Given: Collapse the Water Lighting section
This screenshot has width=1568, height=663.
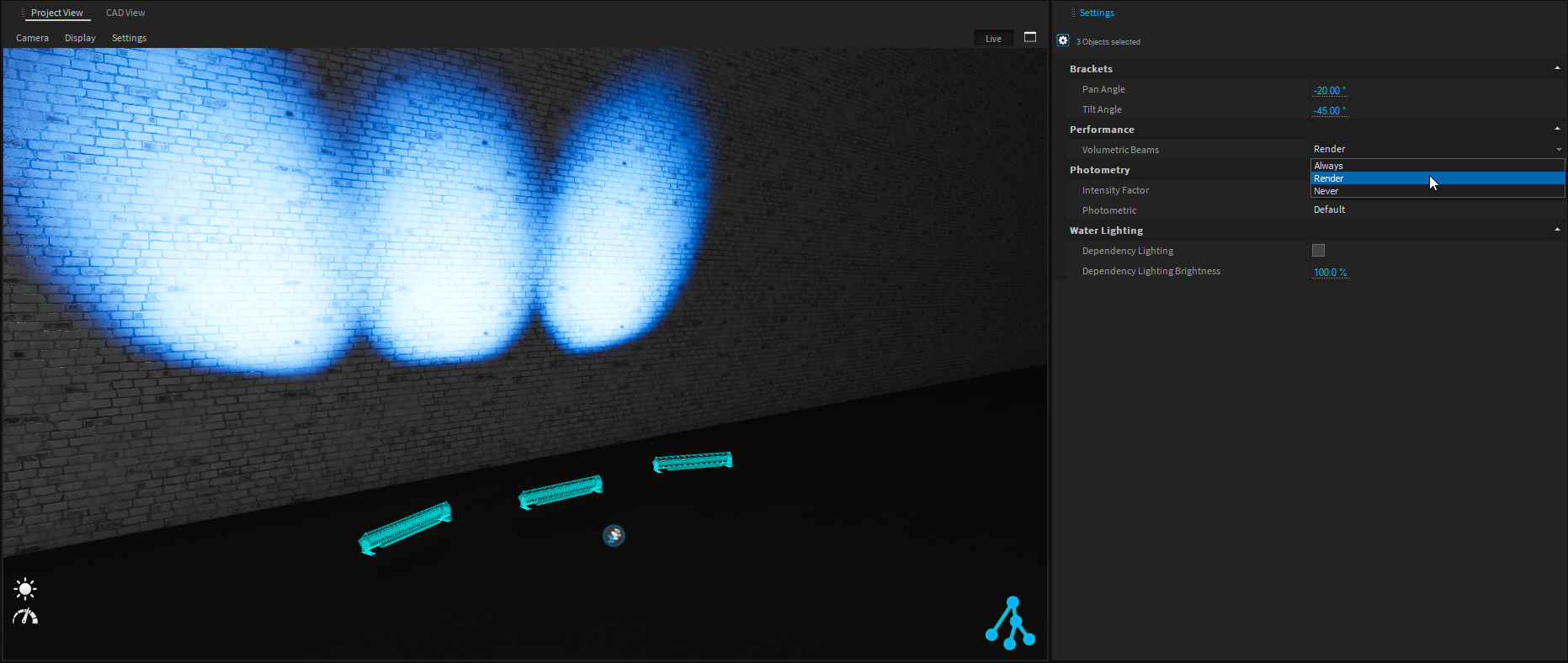Looking at the screenshot, I should click(x=1556, y=230).
